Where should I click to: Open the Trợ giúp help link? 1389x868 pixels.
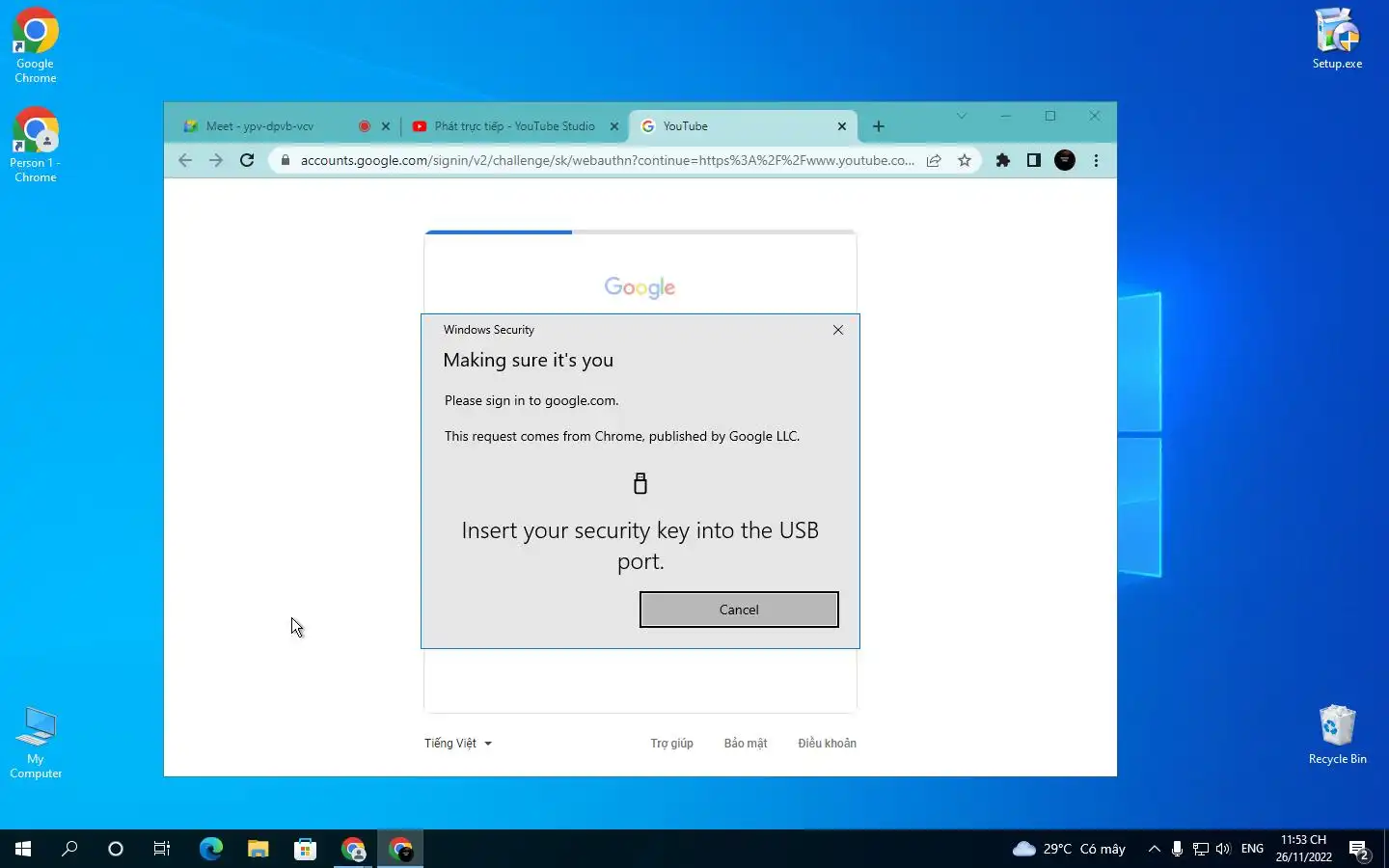[x=671, y=744]
